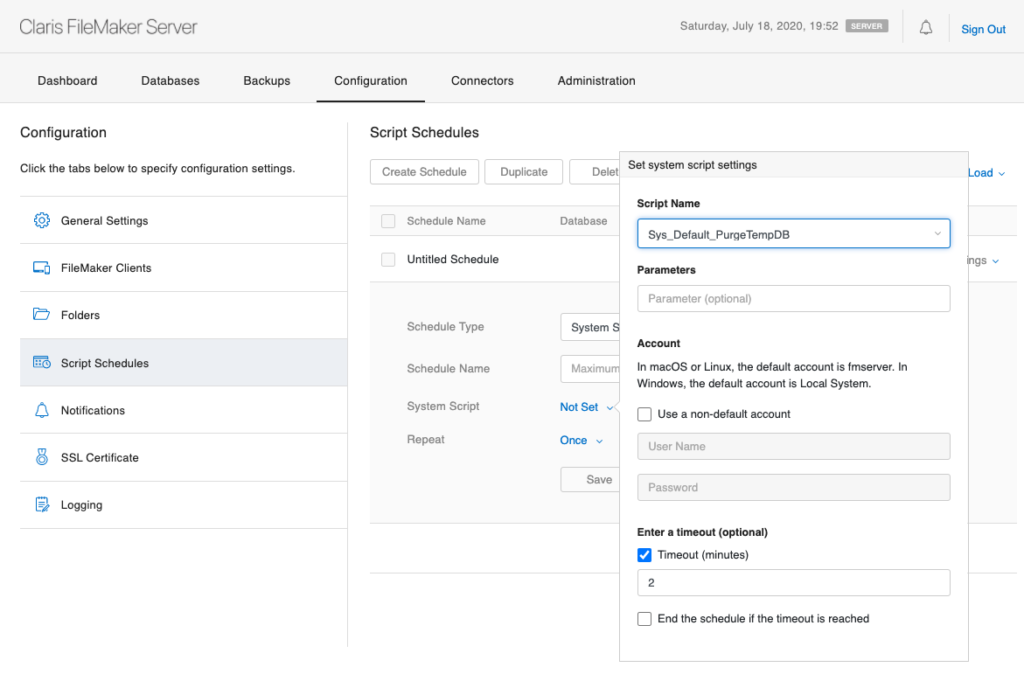Click the Password field
Image resolution: width=1024 pixels, height=695 pixels.
(793, 487)
